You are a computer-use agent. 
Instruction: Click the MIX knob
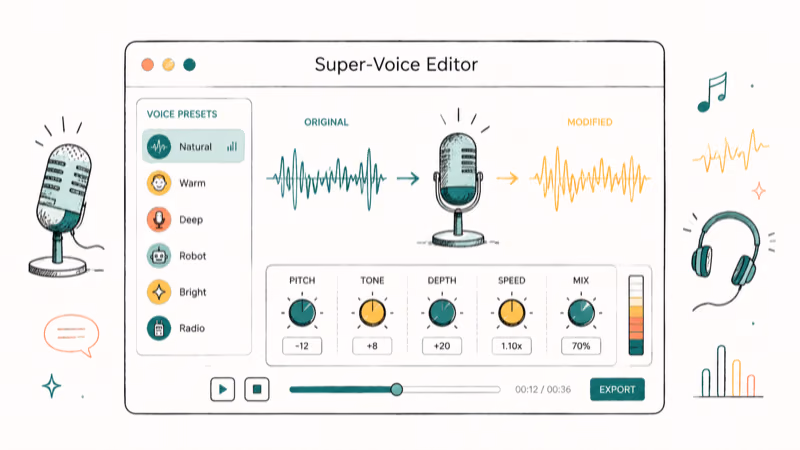coord(581,313)
